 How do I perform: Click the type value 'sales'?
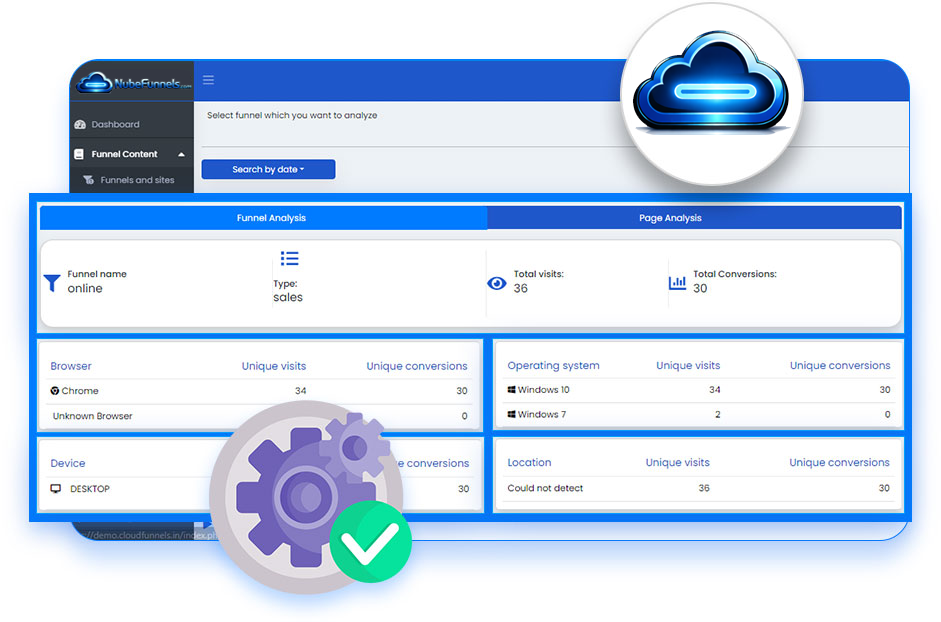coord(288,297)
